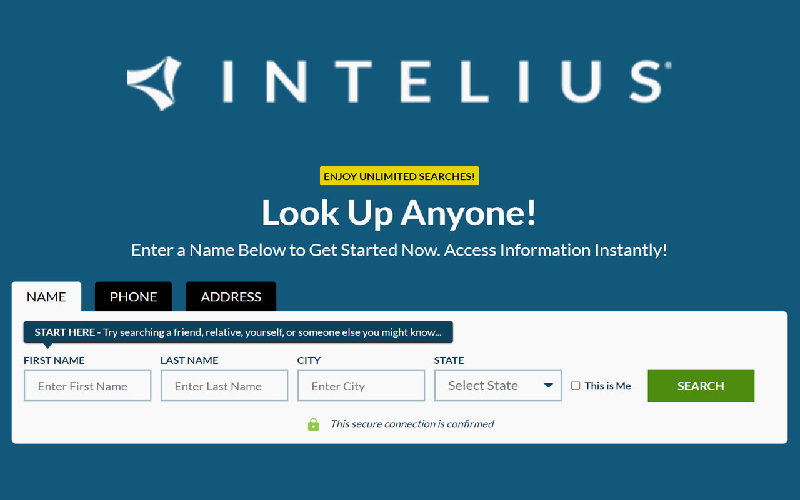Click the Enjoy Unlimited Searches yellow badge
This screenshot has width=800, height=500.
coord(399,176)
